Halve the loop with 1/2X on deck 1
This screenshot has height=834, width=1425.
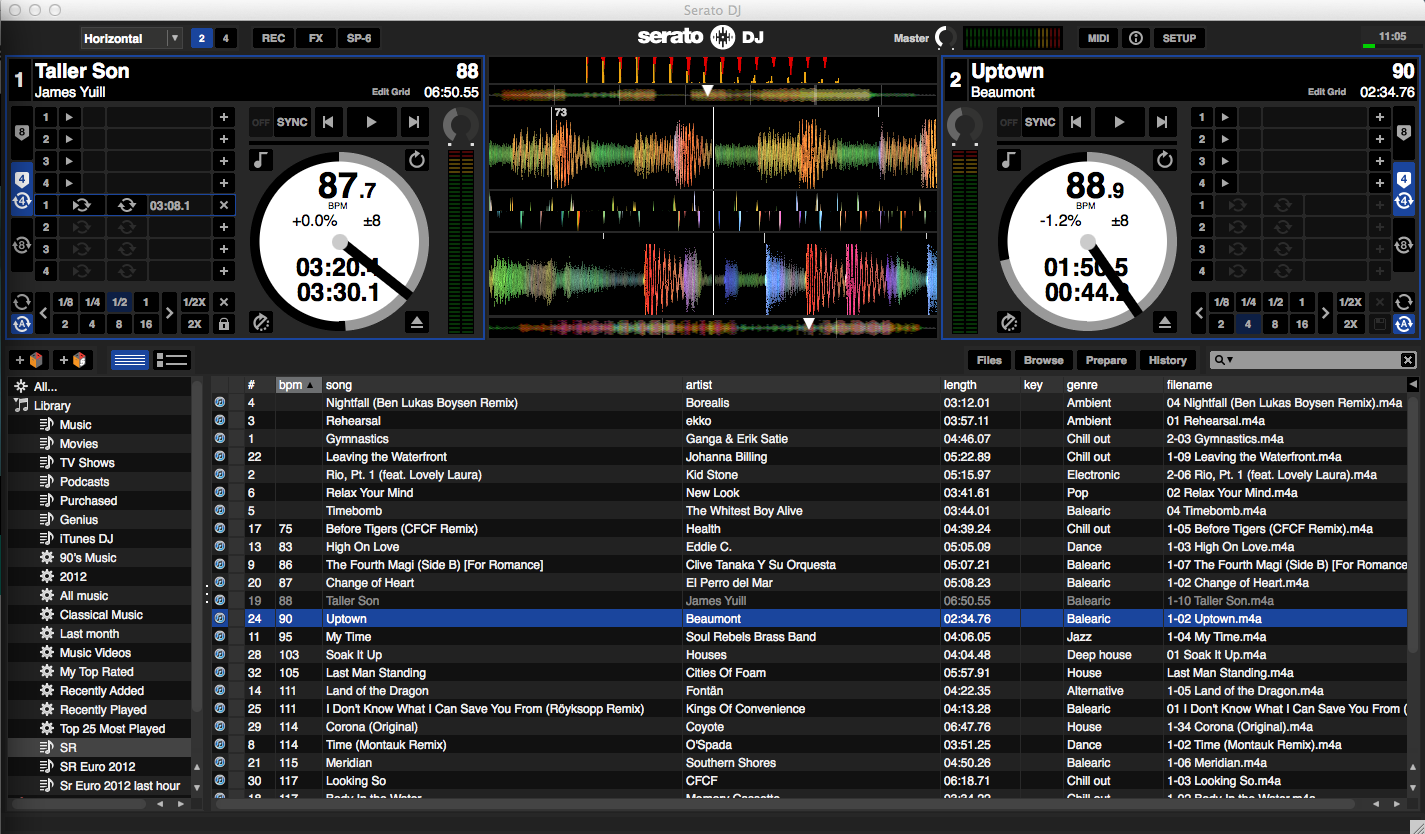tap(194, 302)
